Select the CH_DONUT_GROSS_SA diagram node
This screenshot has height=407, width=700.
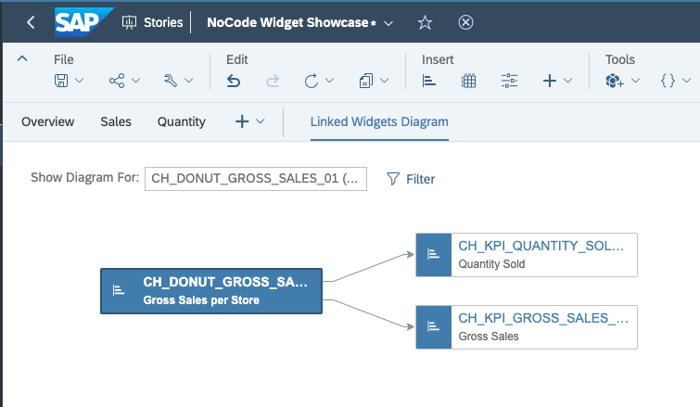[x=211, y=291]
